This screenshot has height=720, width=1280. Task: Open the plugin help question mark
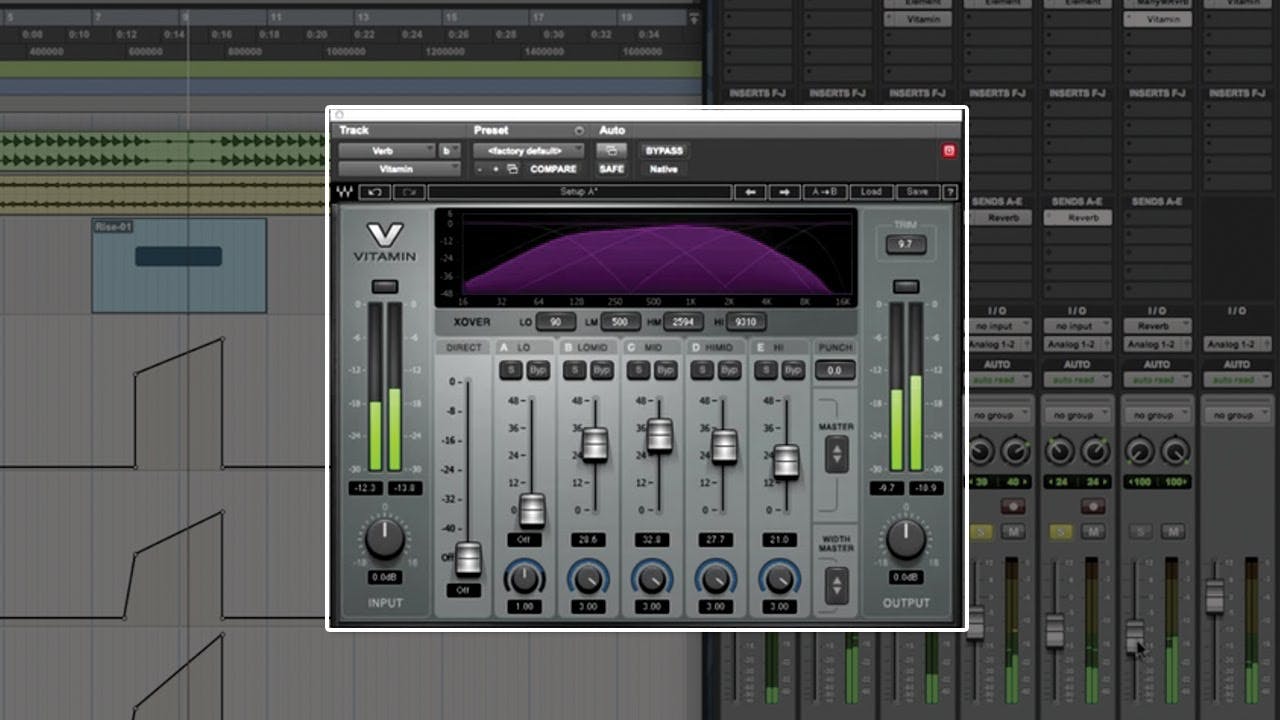coord(950,192)
